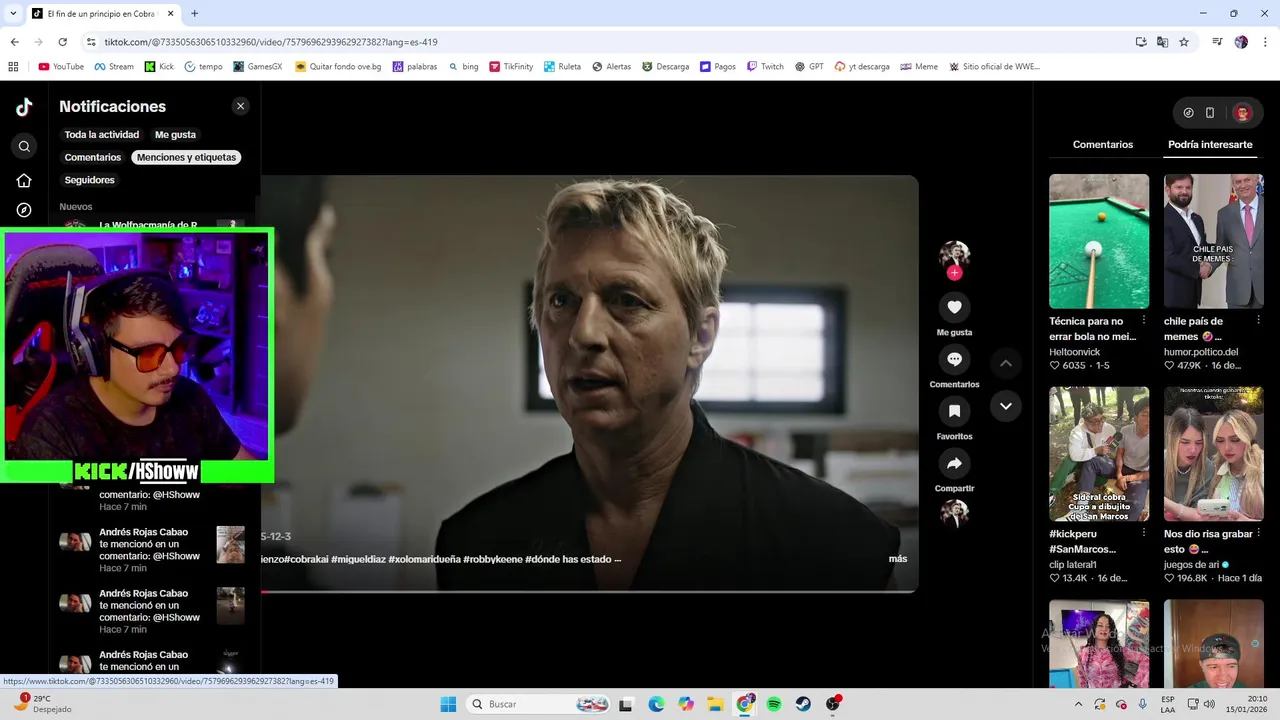1280x720 pixels.
Task: Reload the page in Chrome
Action: coord(62,42)
